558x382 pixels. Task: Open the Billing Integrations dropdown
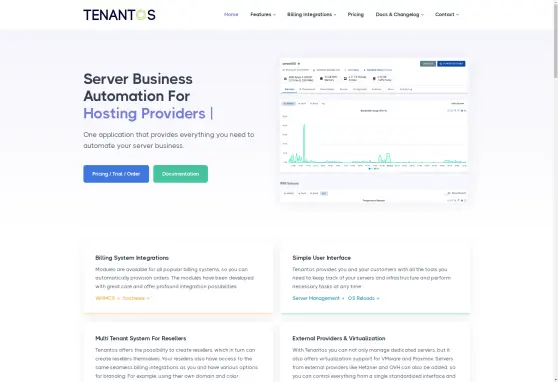coord(311,15)
